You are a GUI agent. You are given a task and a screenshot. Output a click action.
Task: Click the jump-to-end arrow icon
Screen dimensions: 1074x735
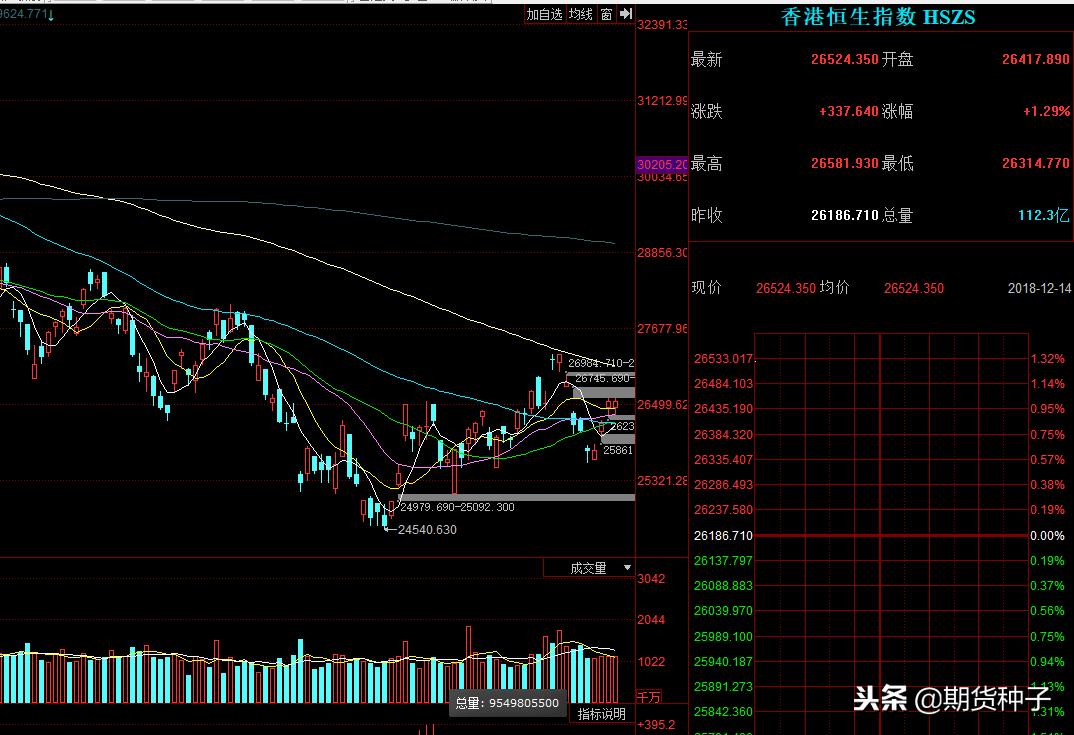click(x=625, y=14)
